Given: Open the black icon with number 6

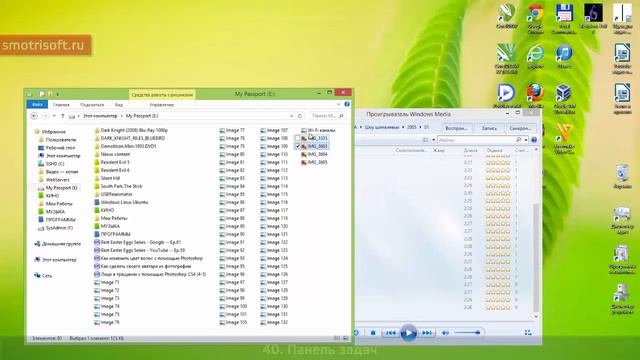Looking at the screenshot, I should [593, 17].
